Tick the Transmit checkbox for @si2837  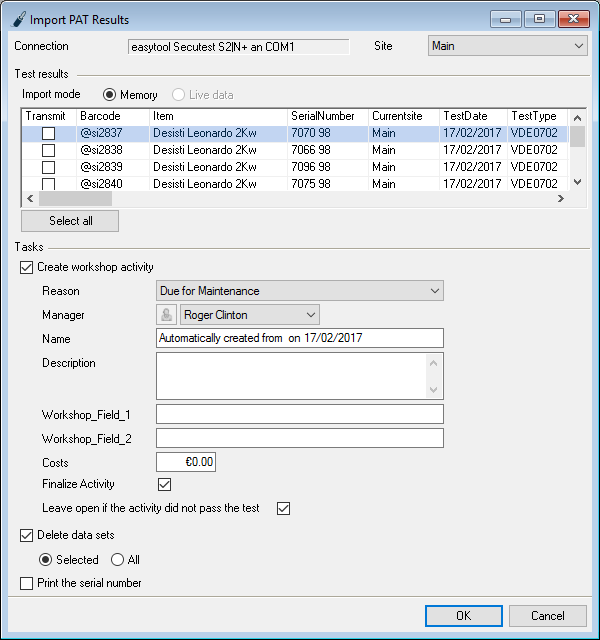coord(48,134)
